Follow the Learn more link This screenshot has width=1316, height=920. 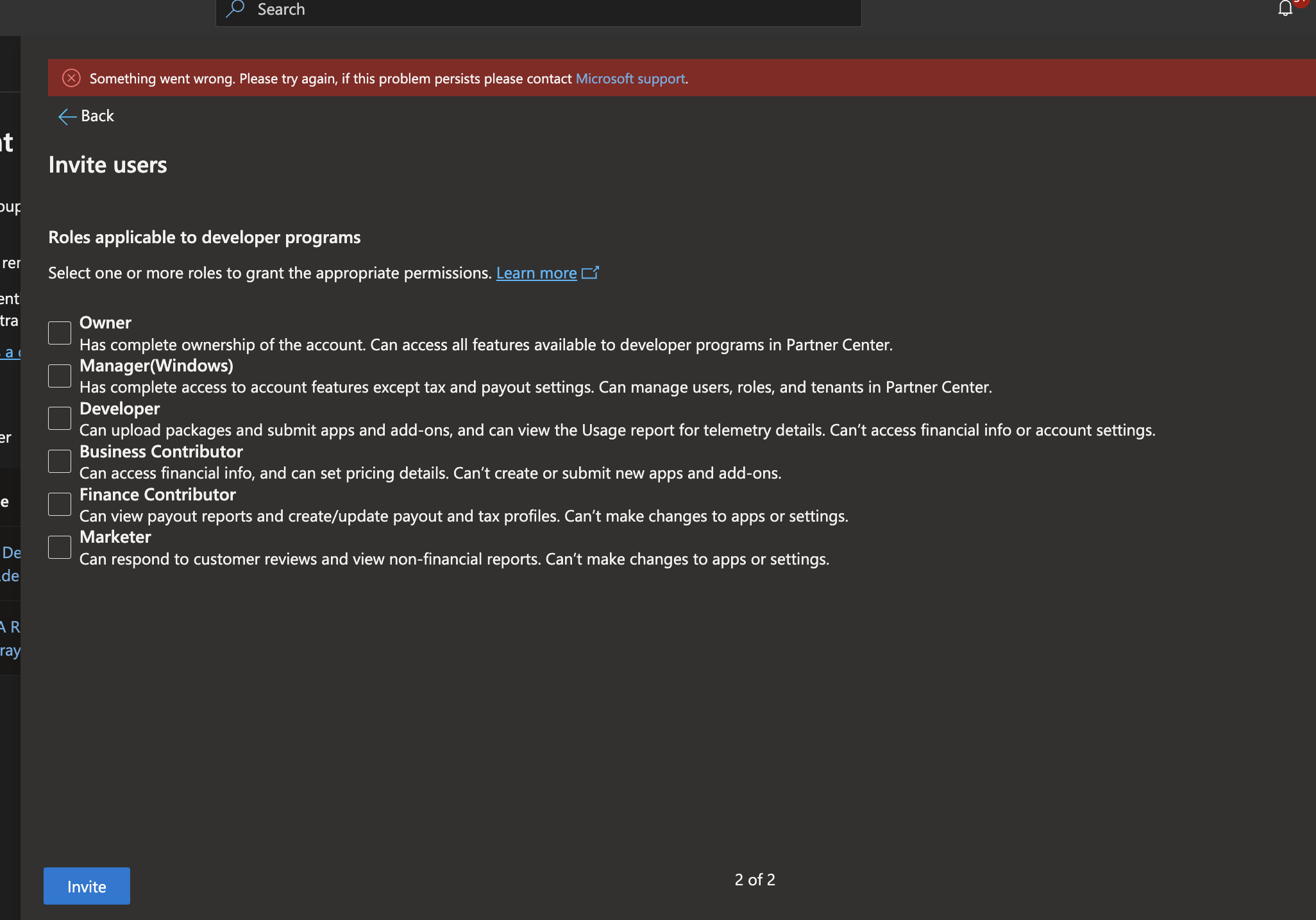point(536,273)
